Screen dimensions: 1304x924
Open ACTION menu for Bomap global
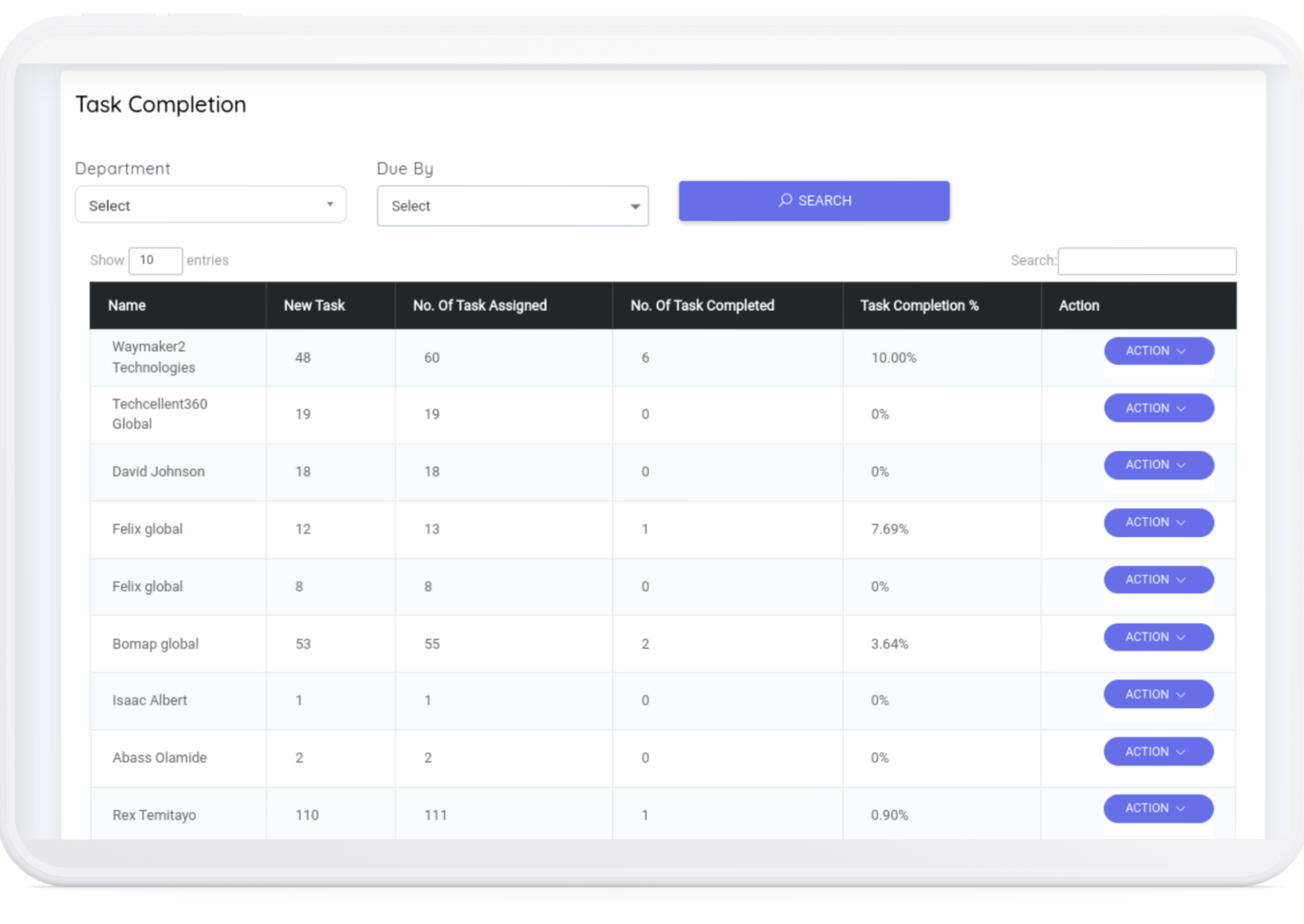point(1158,637)
